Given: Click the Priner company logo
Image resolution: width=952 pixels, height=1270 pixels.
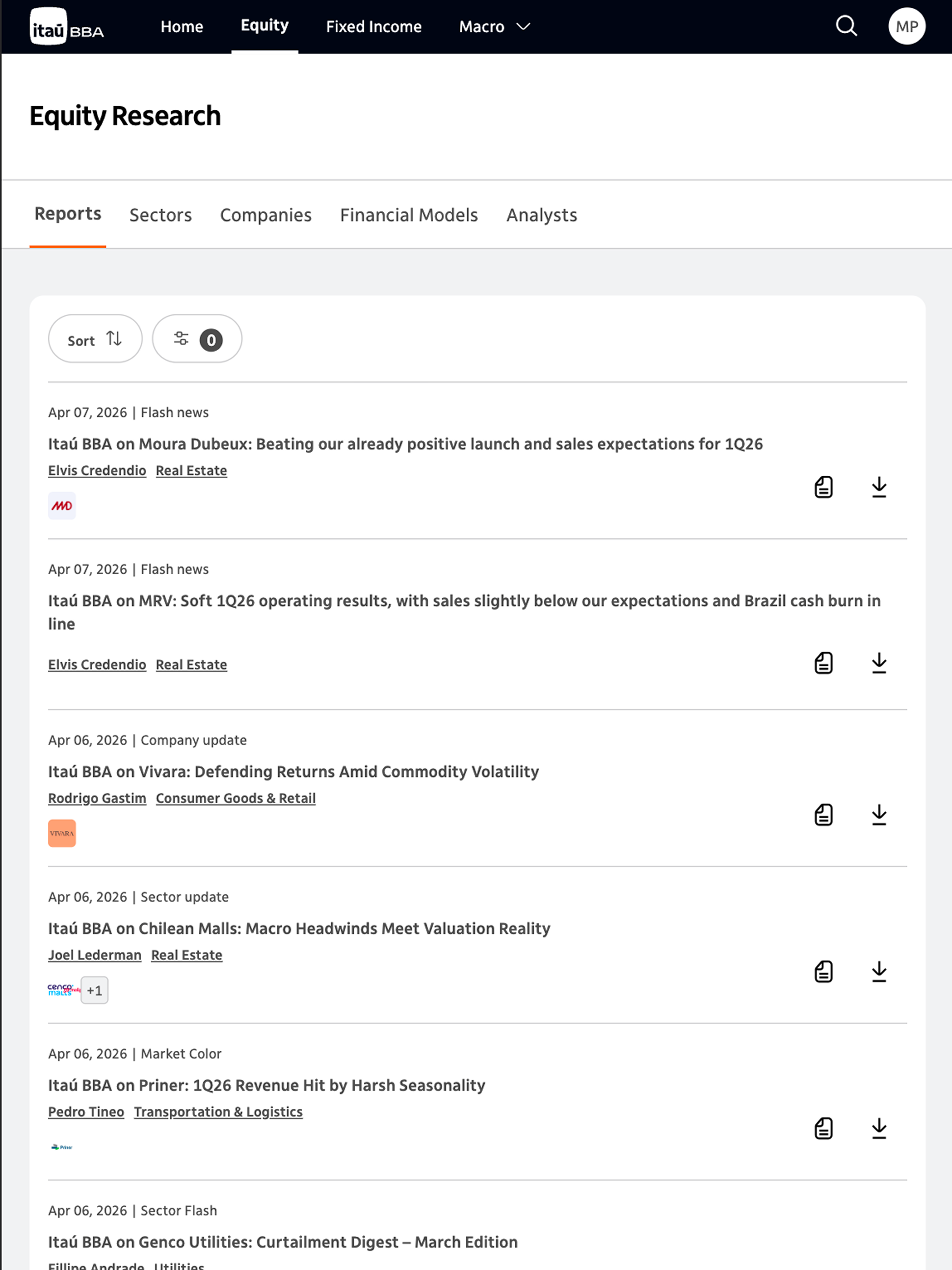Looking at the screenshot, I should tap(62, 1147).
